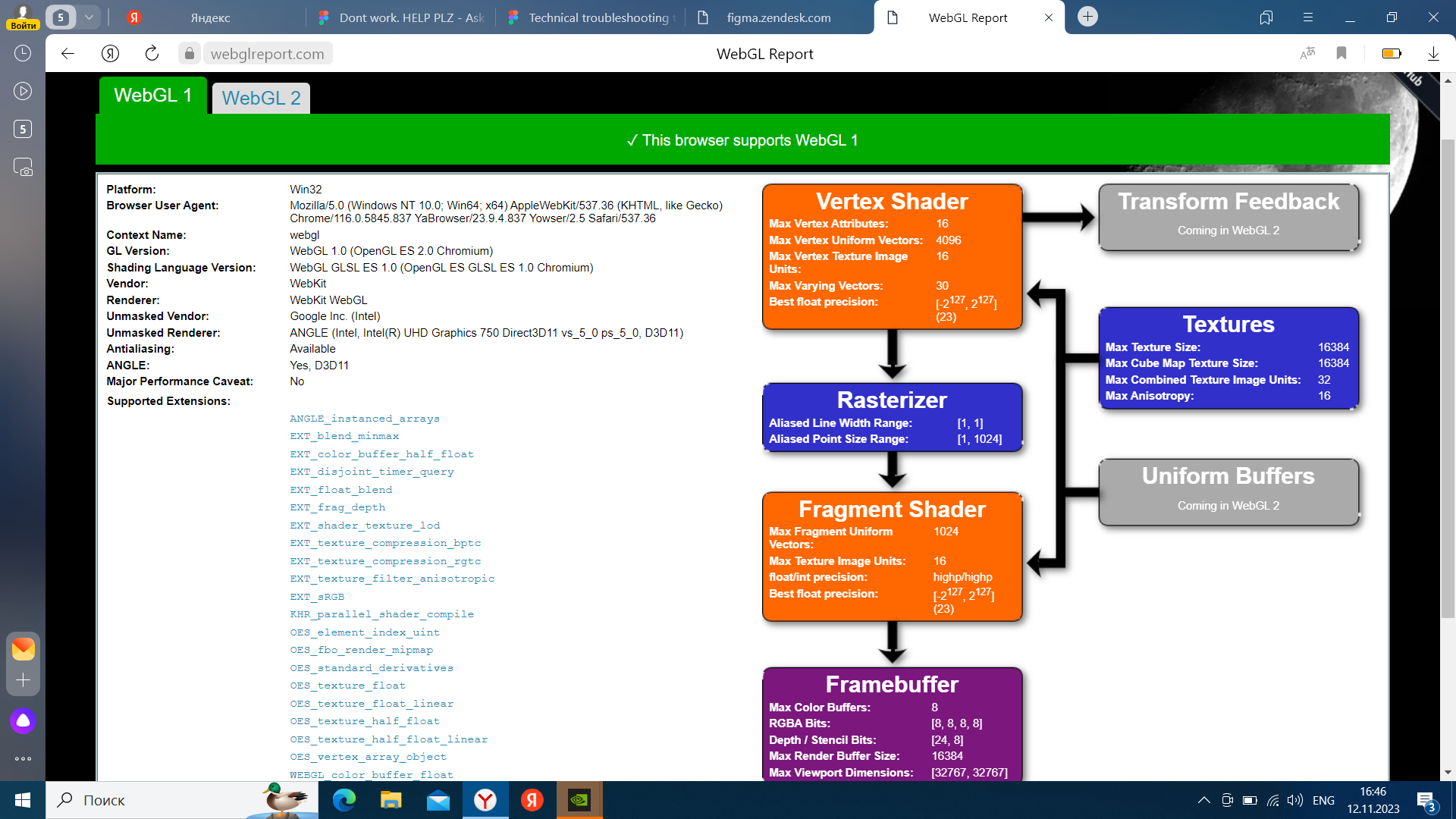Click the Framebuffer box heading
This screenshot has height=819, width=1456.
tap(892, 685)
